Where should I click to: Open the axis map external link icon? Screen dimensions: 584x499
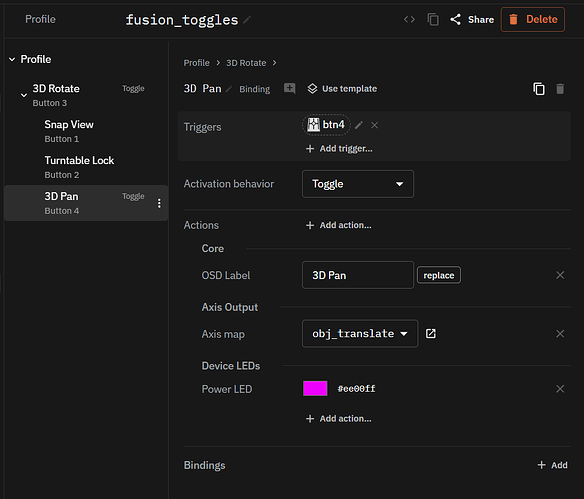click(x=431, y=333)
